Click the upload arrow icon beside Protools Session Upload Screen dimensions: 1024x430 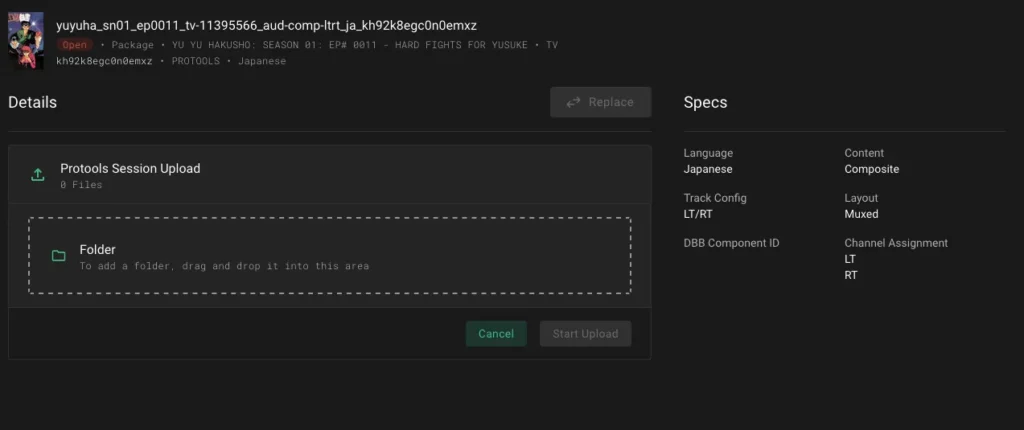38,175
